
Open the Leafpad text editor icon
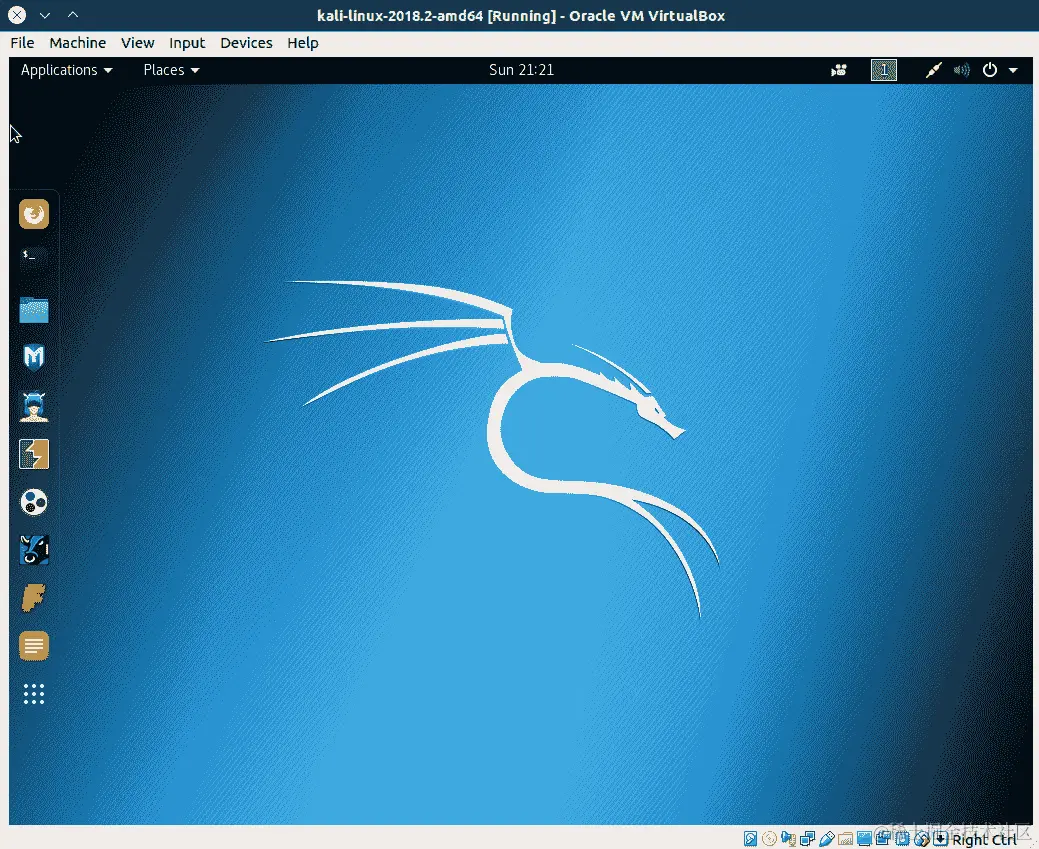[34, 646]
